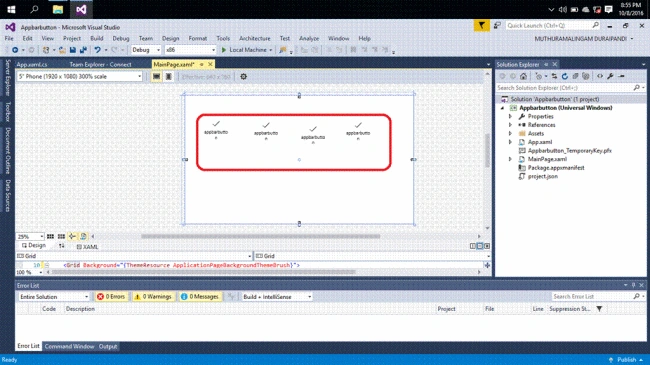650x365 pixels.
Task: Switch to the XAML view tab
Action: 87,247
